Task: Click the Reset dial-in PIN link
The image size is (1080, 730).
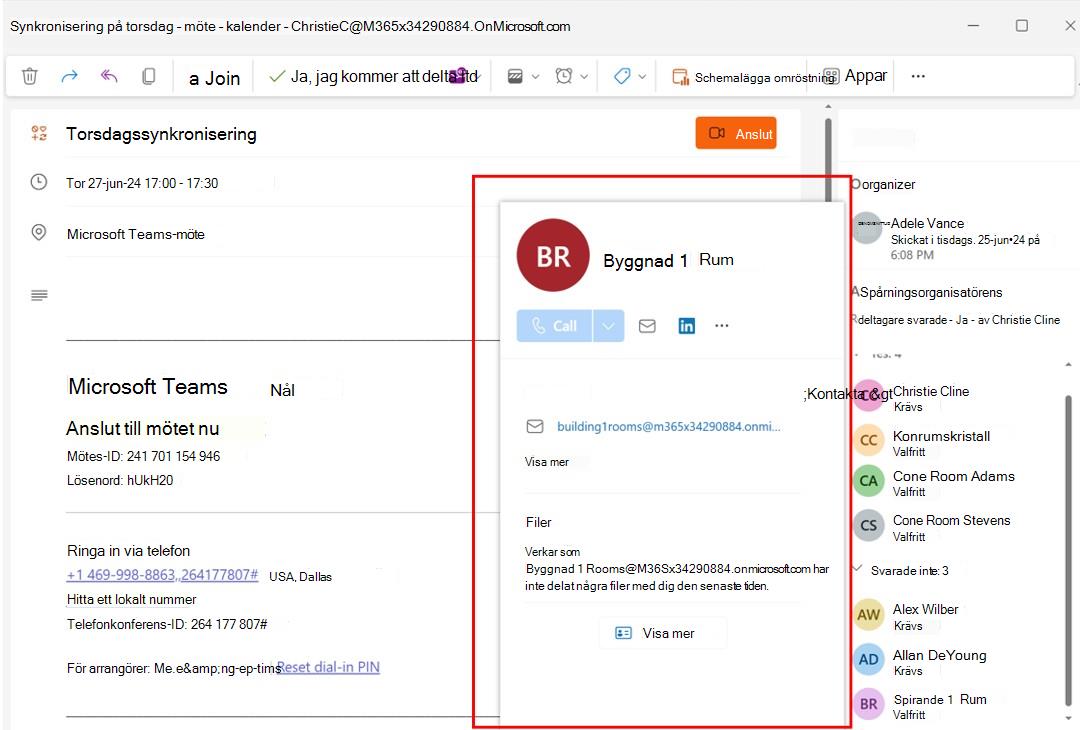Action: (x=329, y=667)
